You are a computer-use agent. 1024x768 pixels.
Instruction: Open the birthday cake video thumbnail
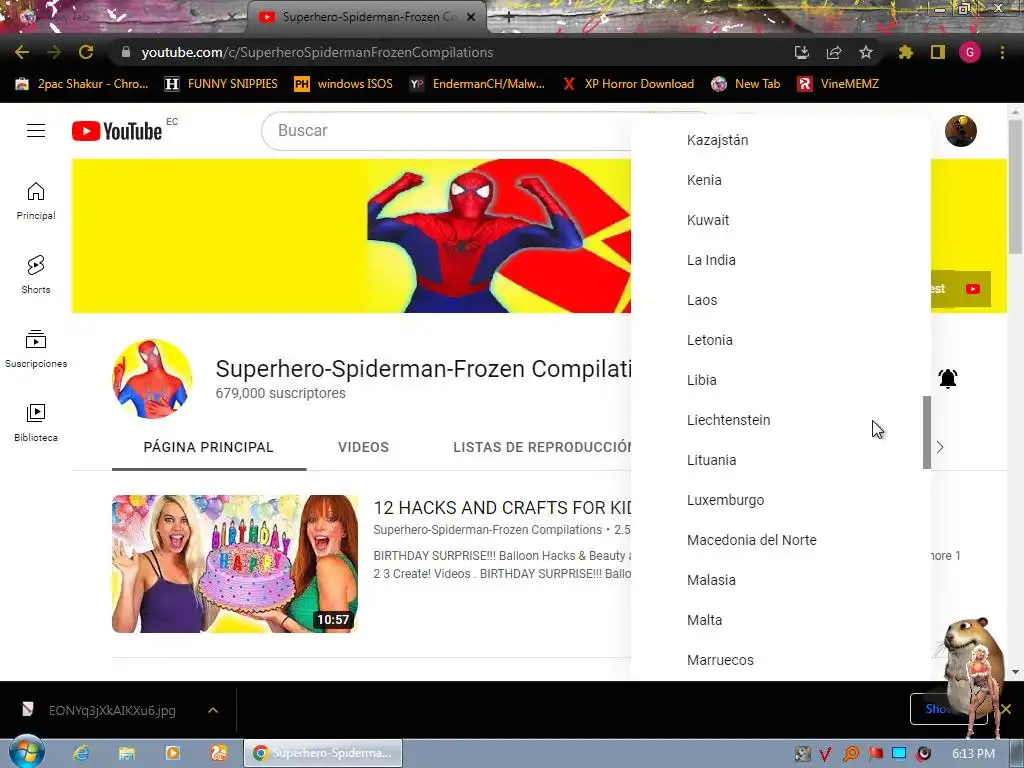pyautogui.click(x=235, y=564)
